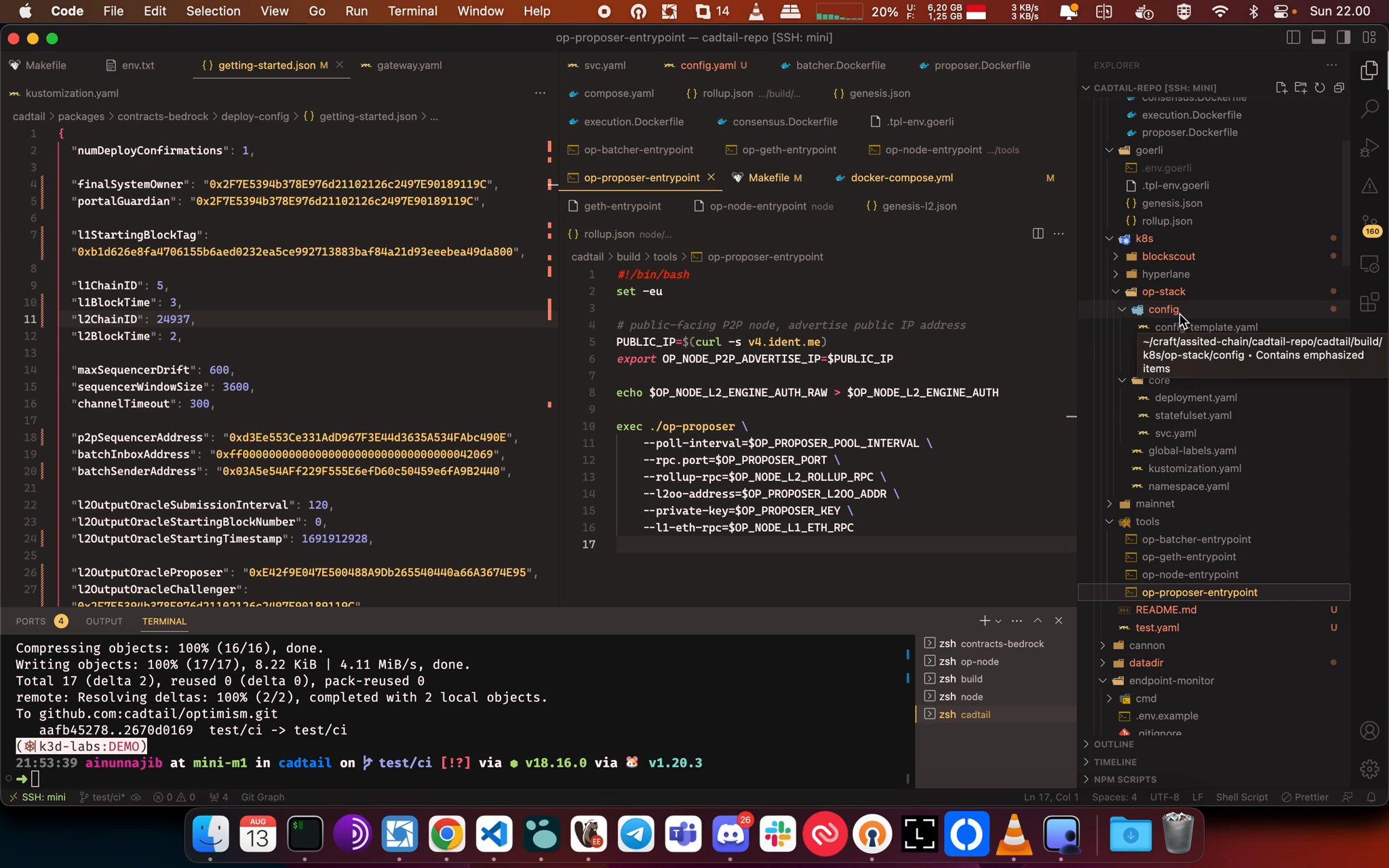
Task: Open the Search view in activity bar
Action: [x=1369, y=108]
